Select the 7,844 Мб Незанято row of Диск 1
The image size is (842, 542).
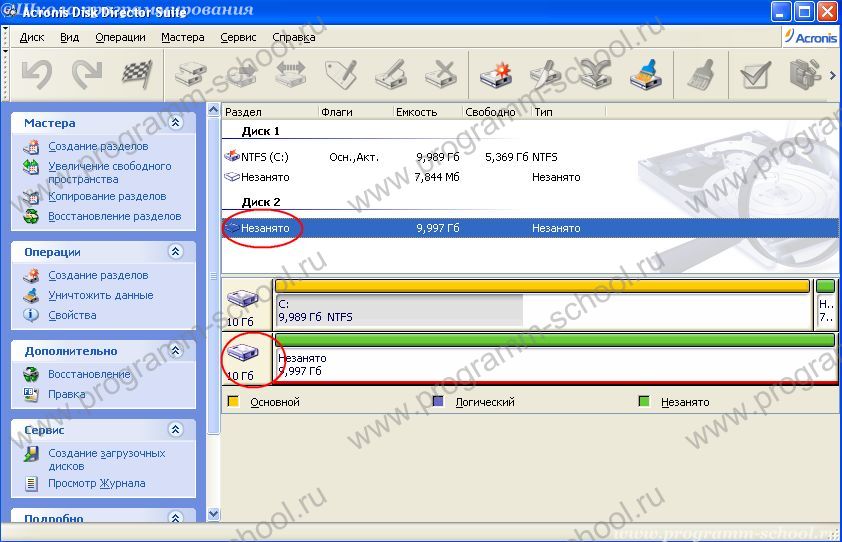pos(529,177)
